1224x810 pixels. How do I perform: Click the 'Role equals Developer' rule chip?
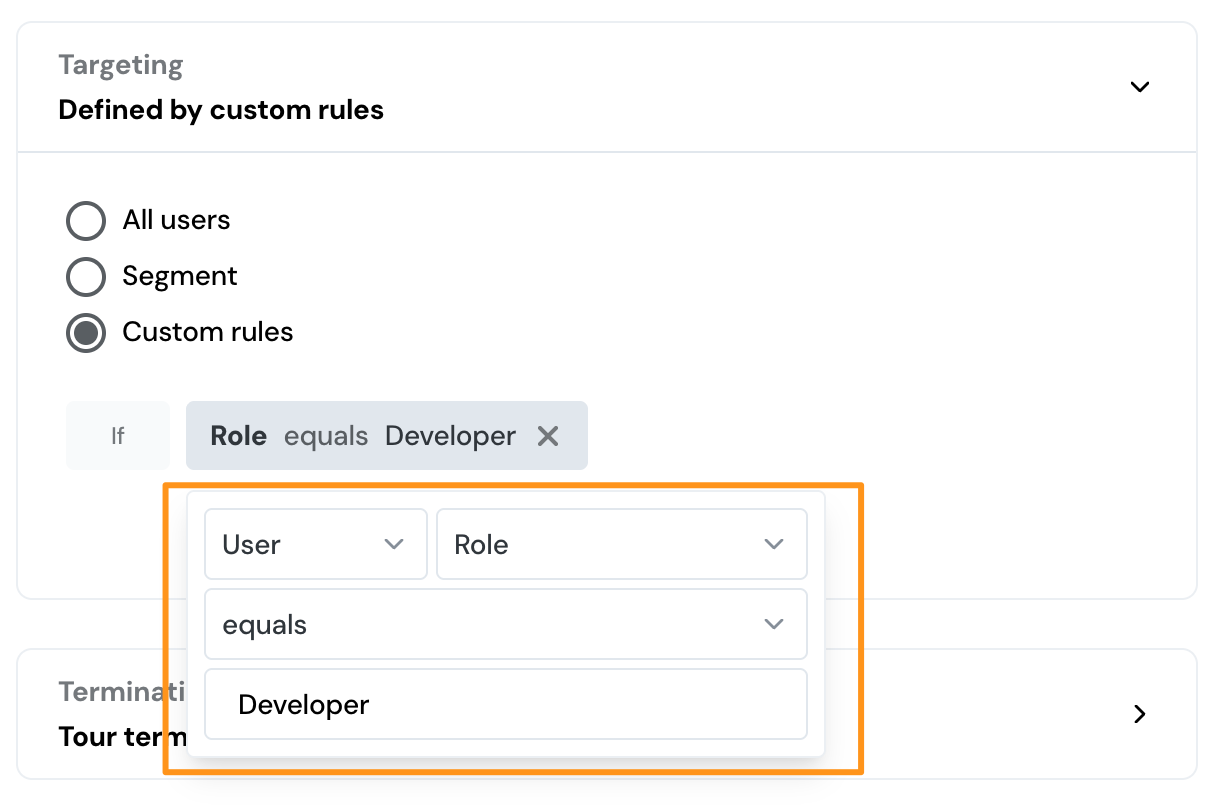(370, 435)
